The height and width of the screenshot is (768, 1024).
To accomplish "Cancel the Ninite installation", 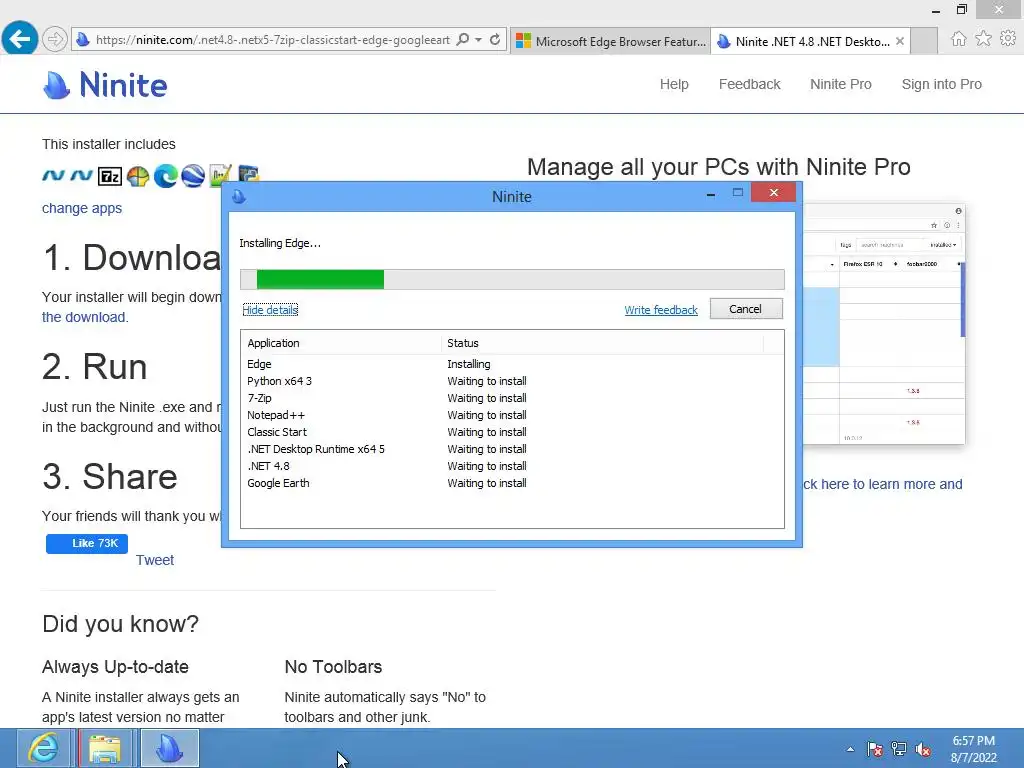I will [x=746, y=309].
